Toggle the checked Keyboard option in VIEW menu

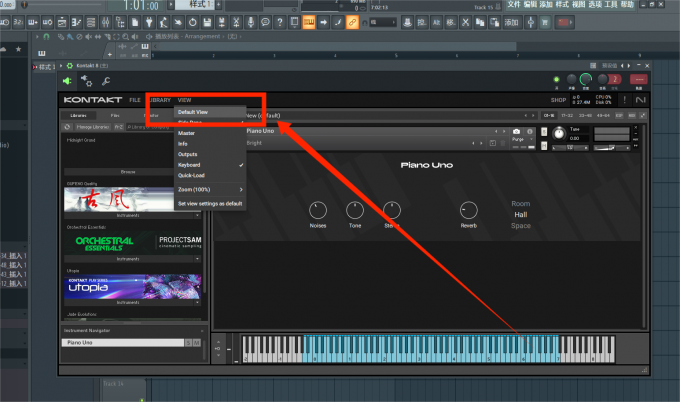click(x=210, y=165)
